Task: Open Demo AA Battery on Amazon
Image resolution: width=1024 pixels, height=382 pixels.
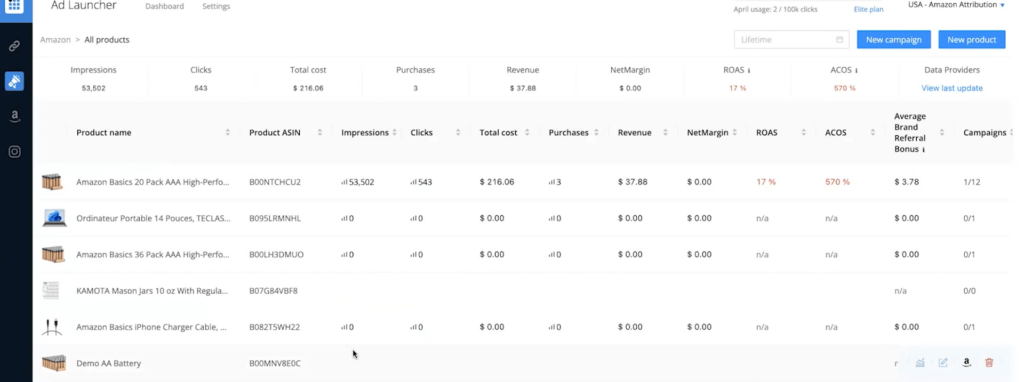Action: pos(967,363)
